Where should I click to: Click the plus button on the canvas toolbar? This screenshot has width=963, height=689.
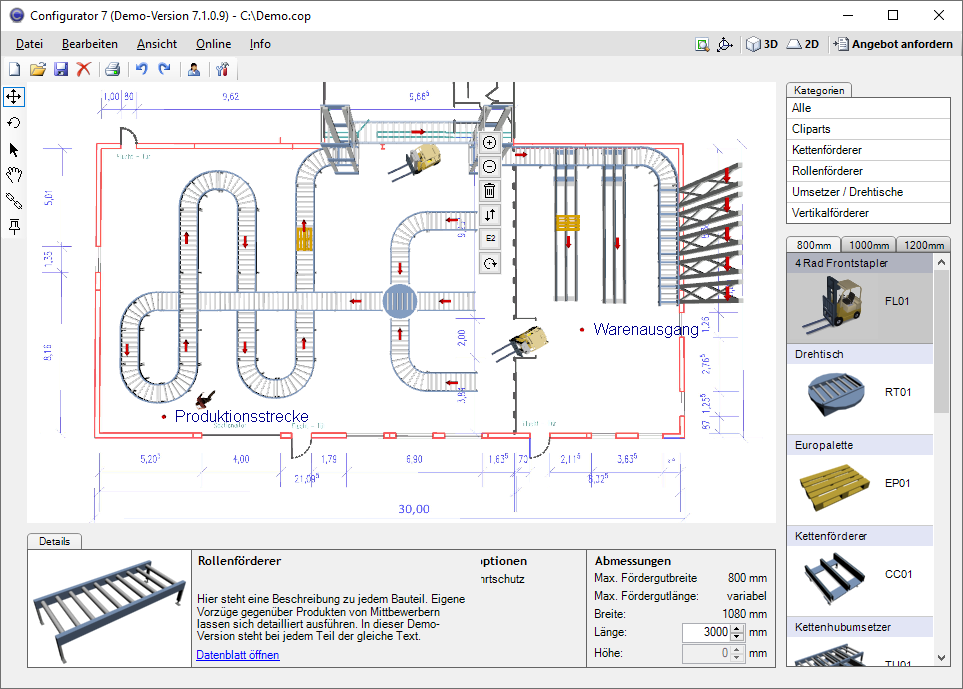coord(489,142)
